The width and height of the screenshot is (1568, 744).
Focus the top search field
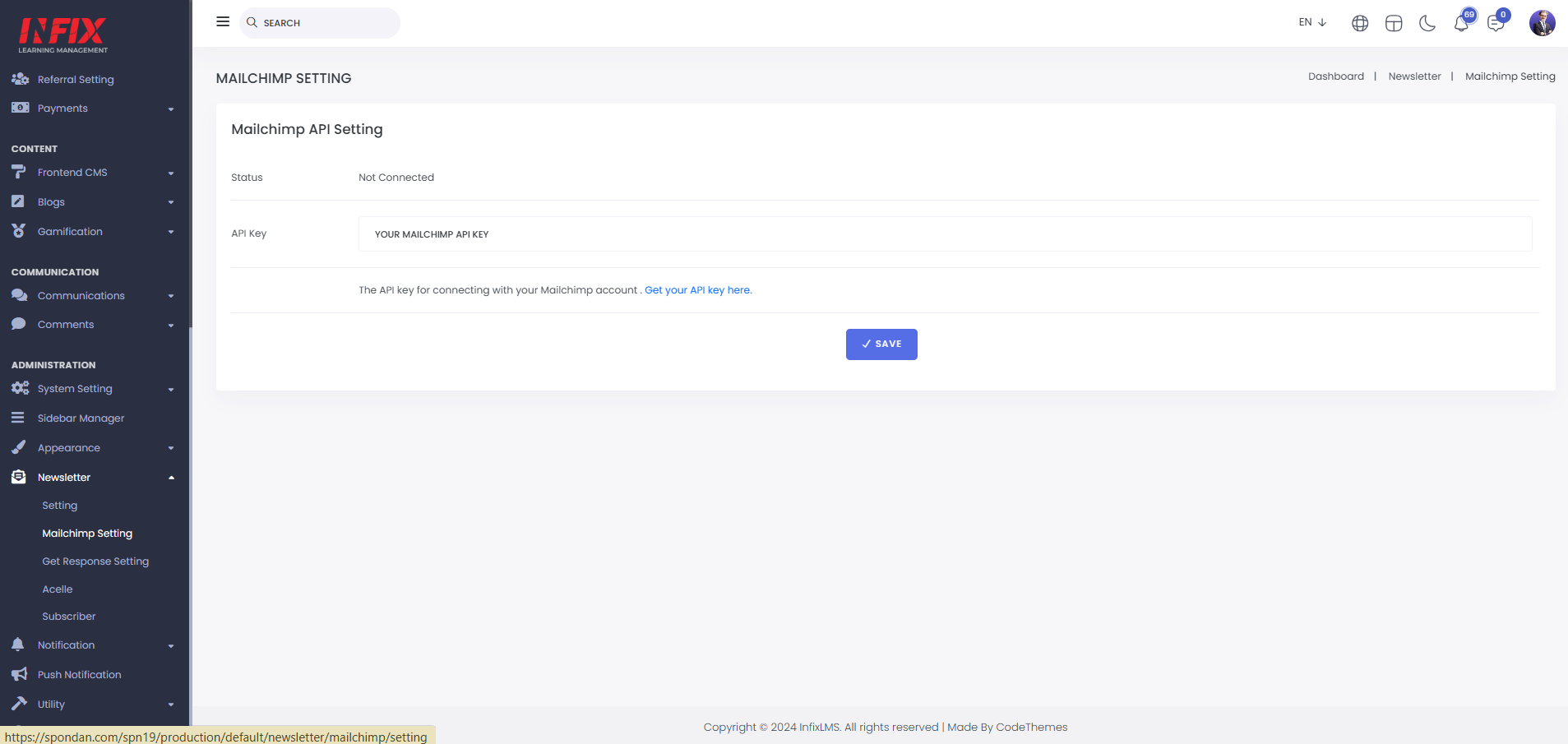(x=320, y=23)
